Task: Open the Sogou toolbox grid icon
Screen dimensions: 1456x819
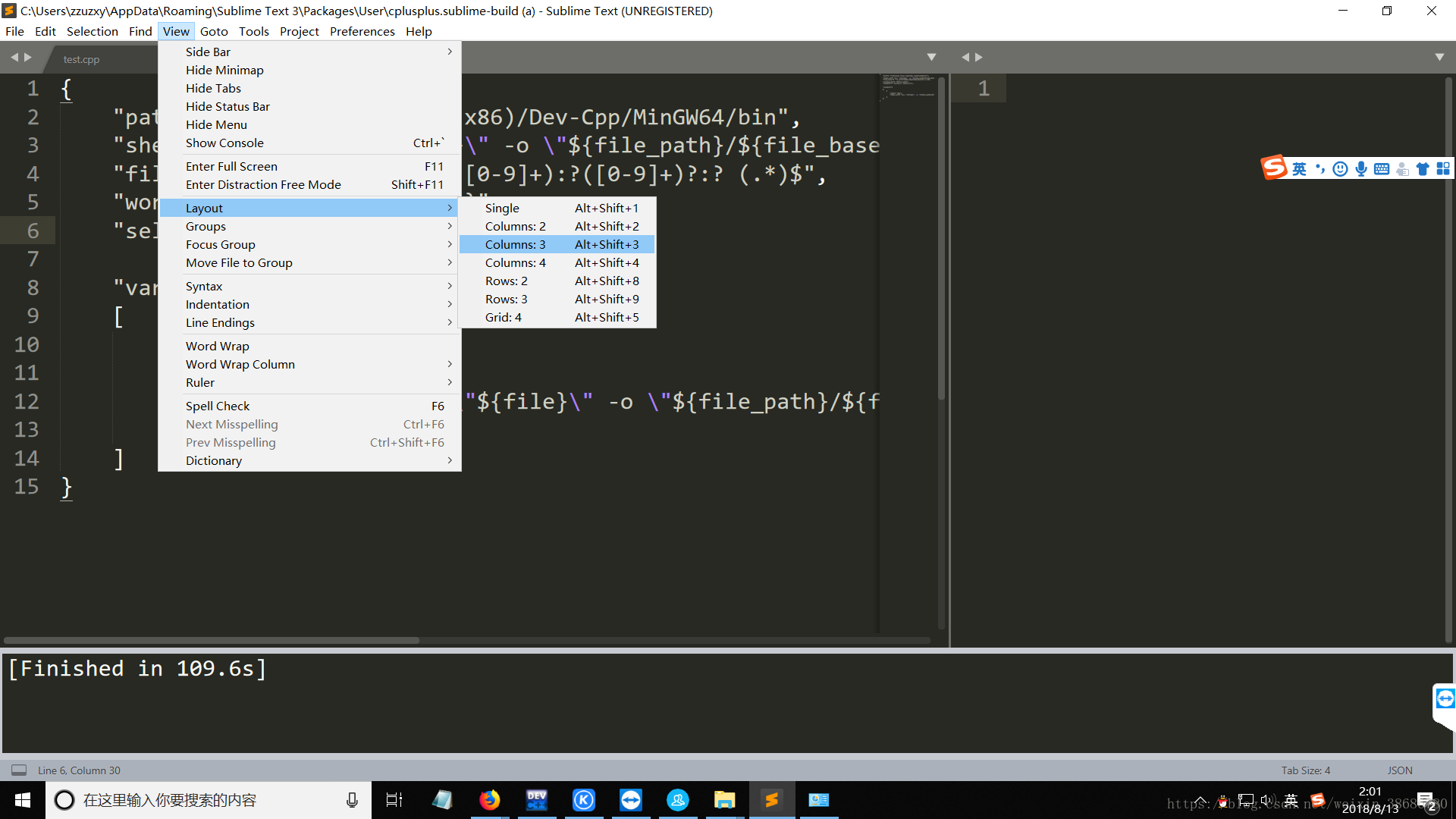Action: pos(1443,168)
